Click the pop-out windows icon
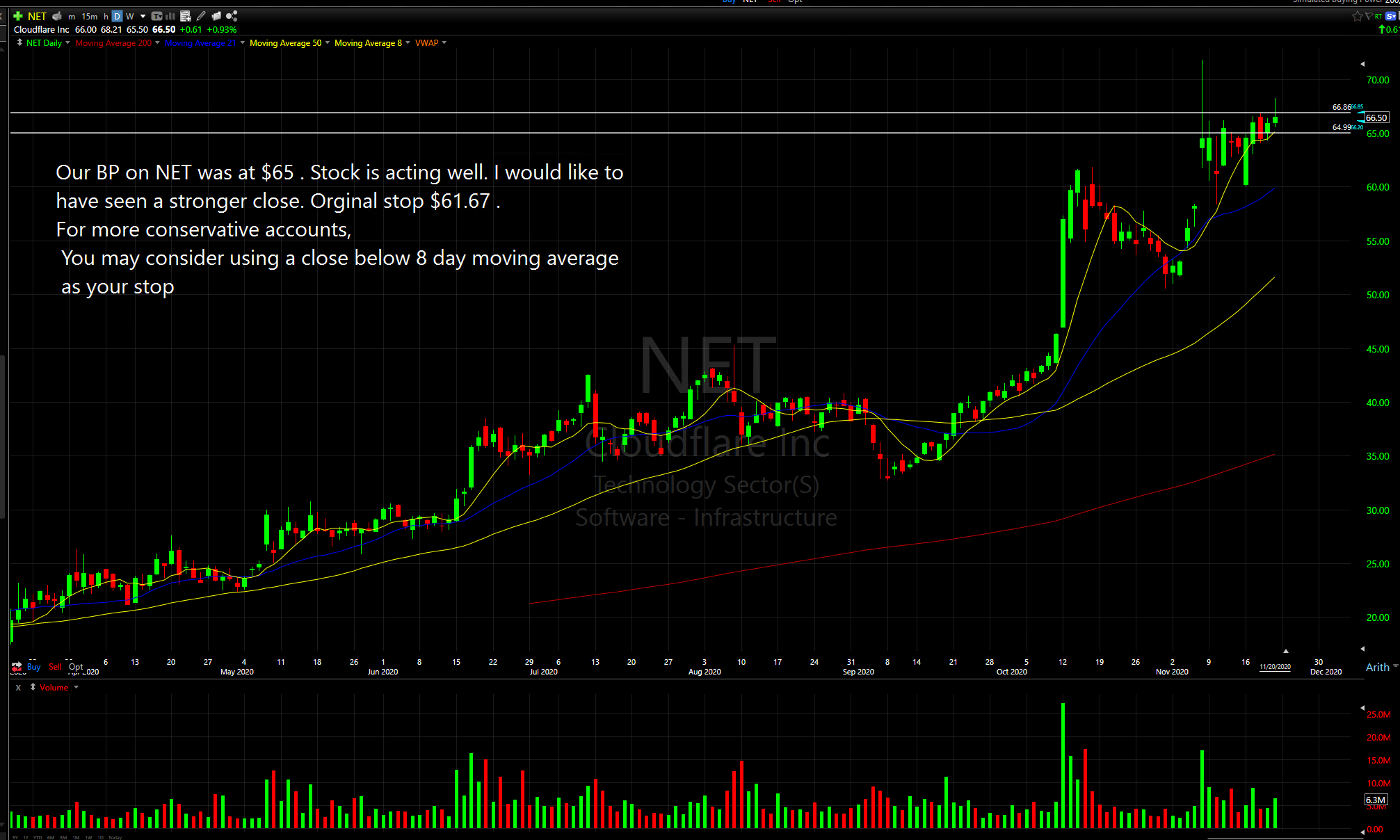The height and width of the screenshot is (840, 1400). (x=216, y=16)
